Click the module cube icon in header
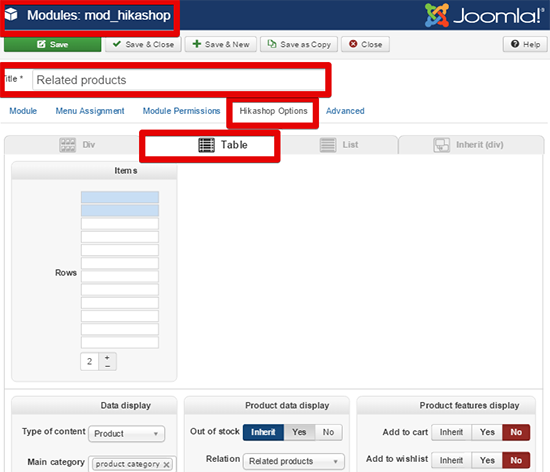The height and width of the screenshot is (472, 550). tap(12, 15)
